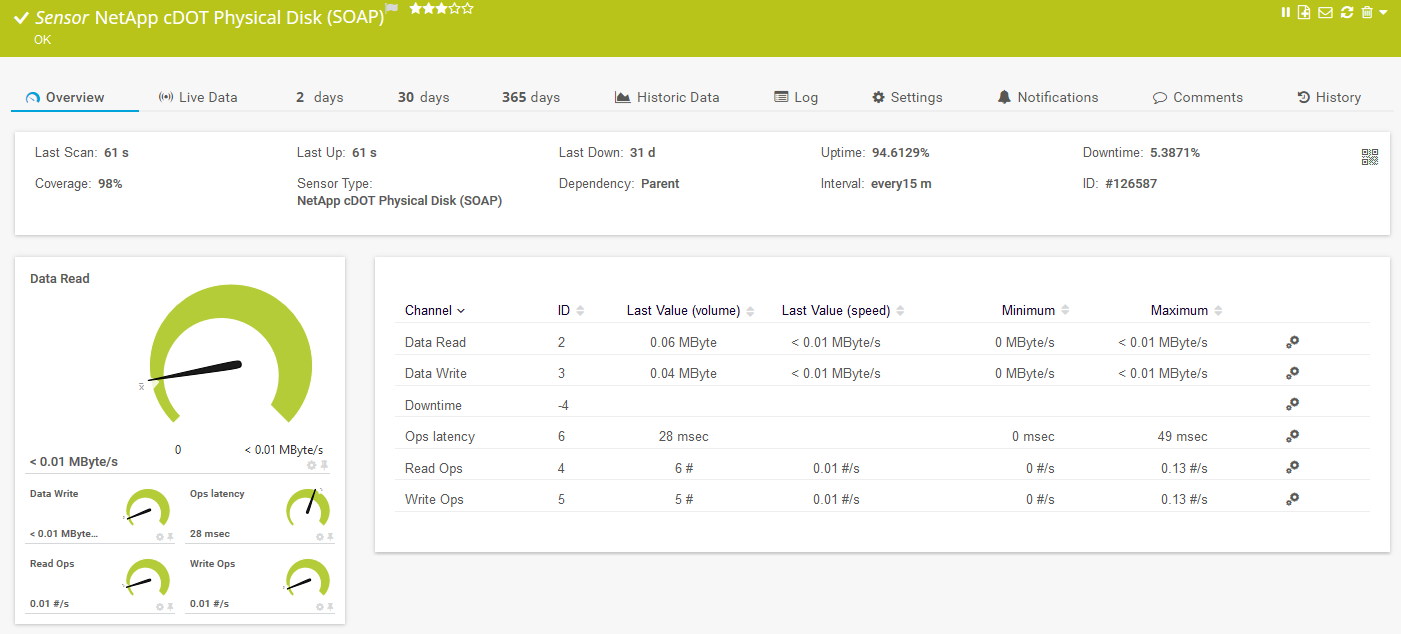Open the 365 days tab

click(x=531, y=97)
